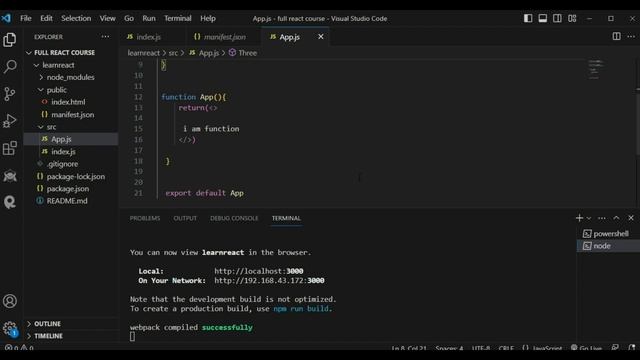Screen dimensions: 640x360
Task: Click the Accounts icon in activity bar
Action: tap(10, 301)
